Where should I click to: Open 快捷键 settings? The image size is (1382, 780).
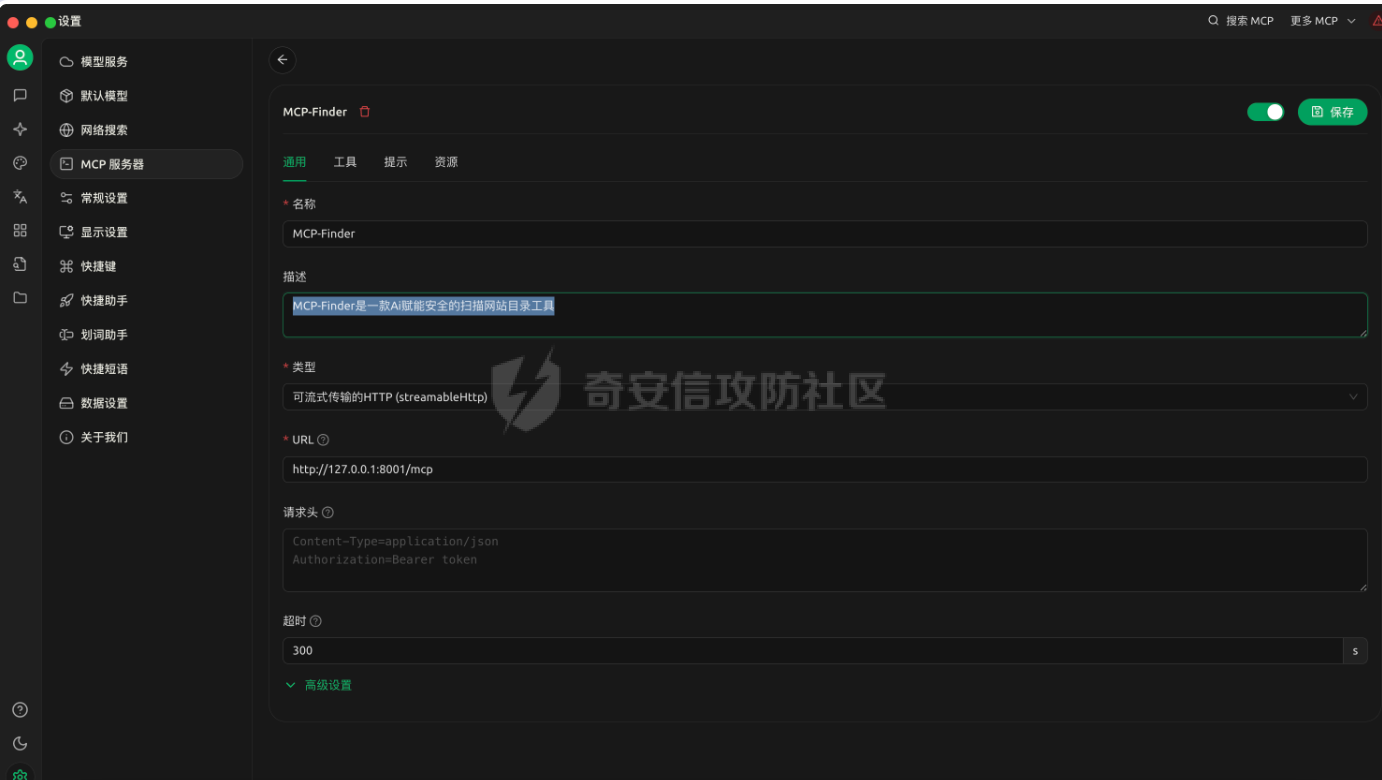pyautogui.click(x=146, y=266)
